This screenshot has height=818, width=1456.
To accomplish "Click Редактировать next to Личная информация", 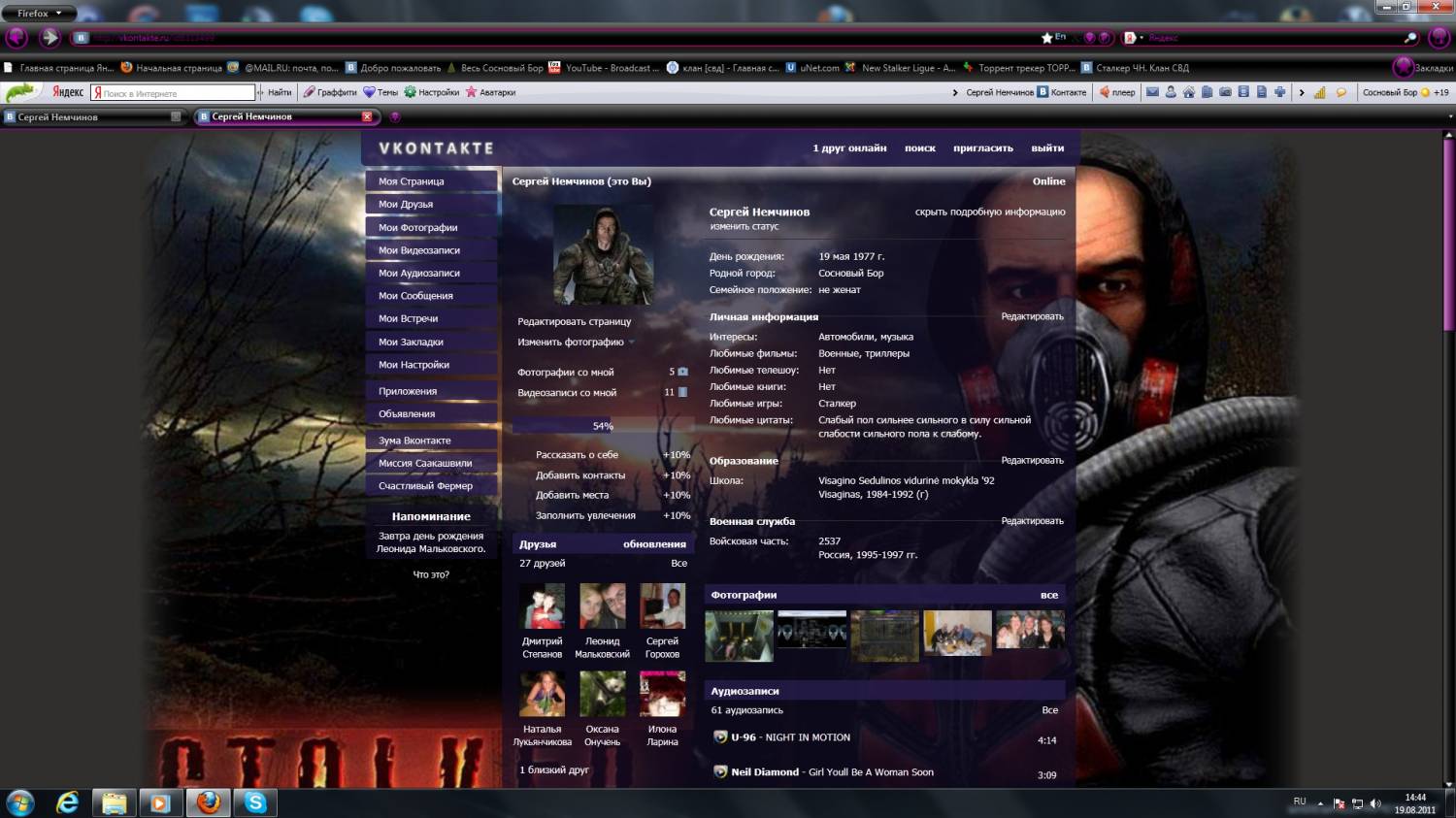I will tap(1032, 316).
